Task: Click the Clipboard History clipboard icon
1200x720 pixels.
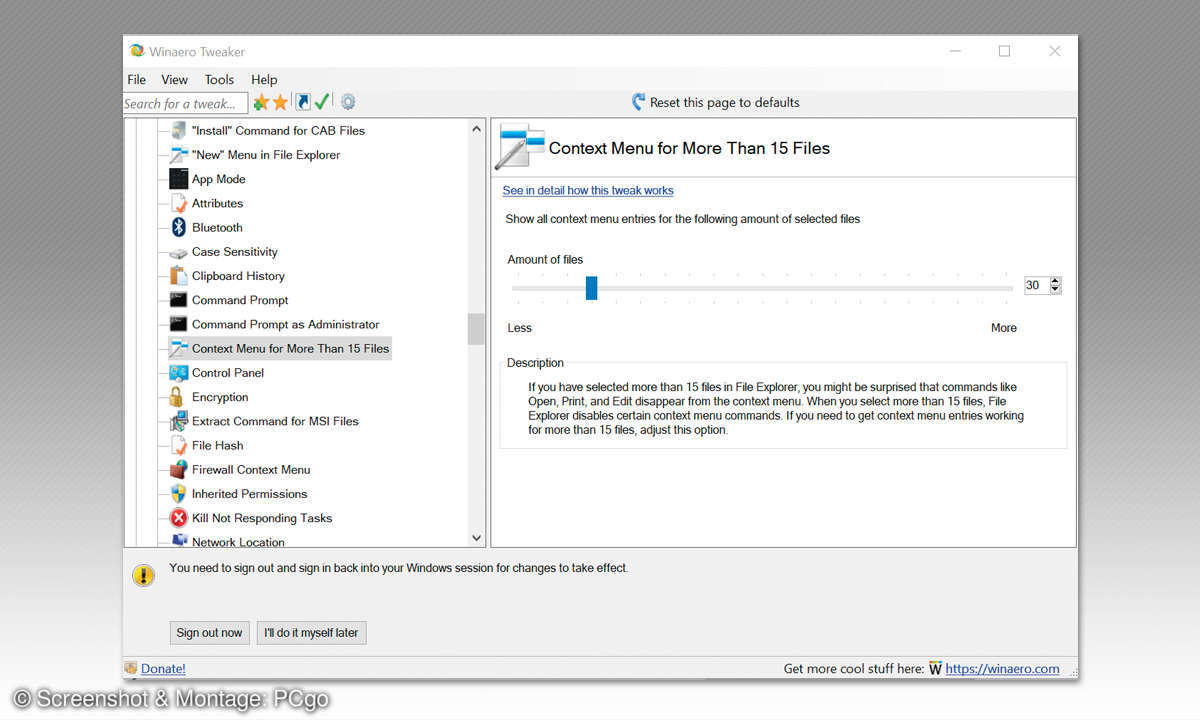Action: (178, 276)
